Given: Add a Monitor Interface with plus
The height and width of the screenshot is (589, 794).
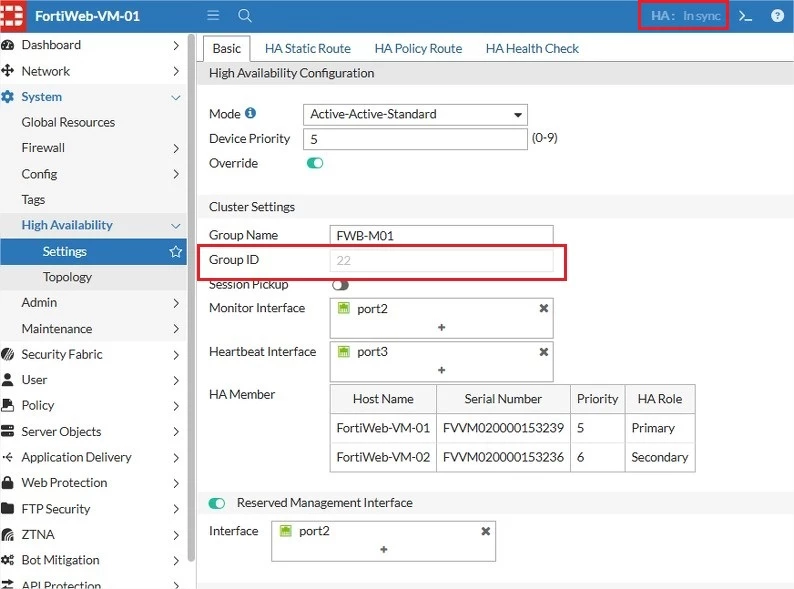Looking at the screenshot, I should (442, 328).
